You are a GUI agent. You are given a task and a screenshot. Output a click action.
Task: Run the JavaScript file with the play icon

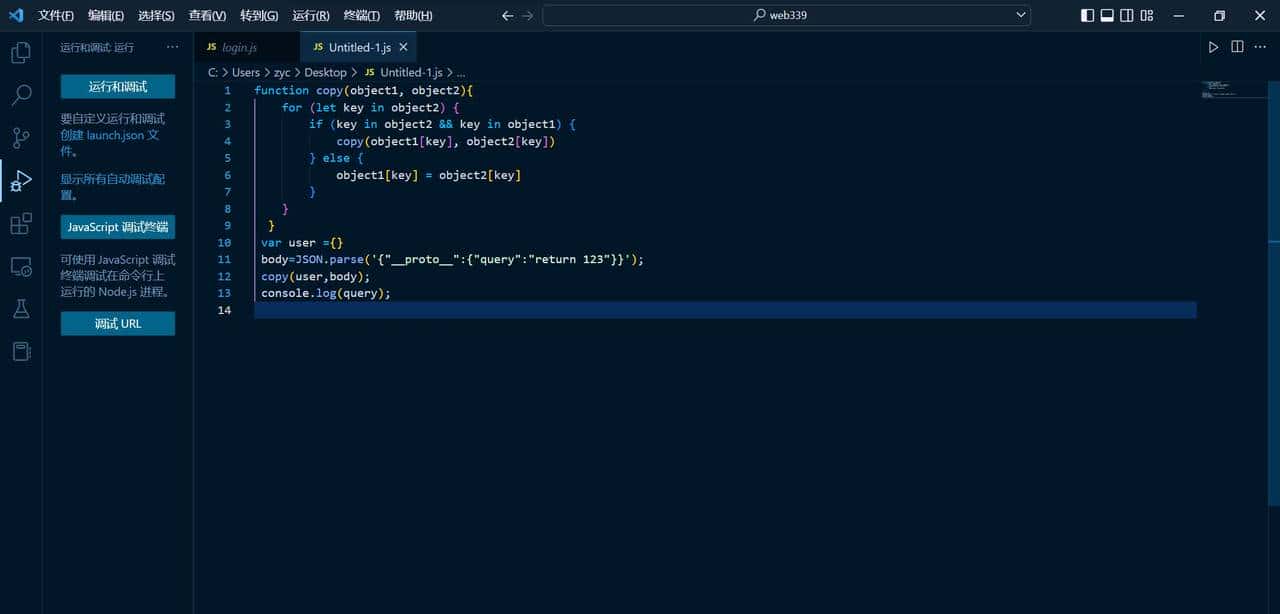pyautogui.click(x=1213, y=46)
